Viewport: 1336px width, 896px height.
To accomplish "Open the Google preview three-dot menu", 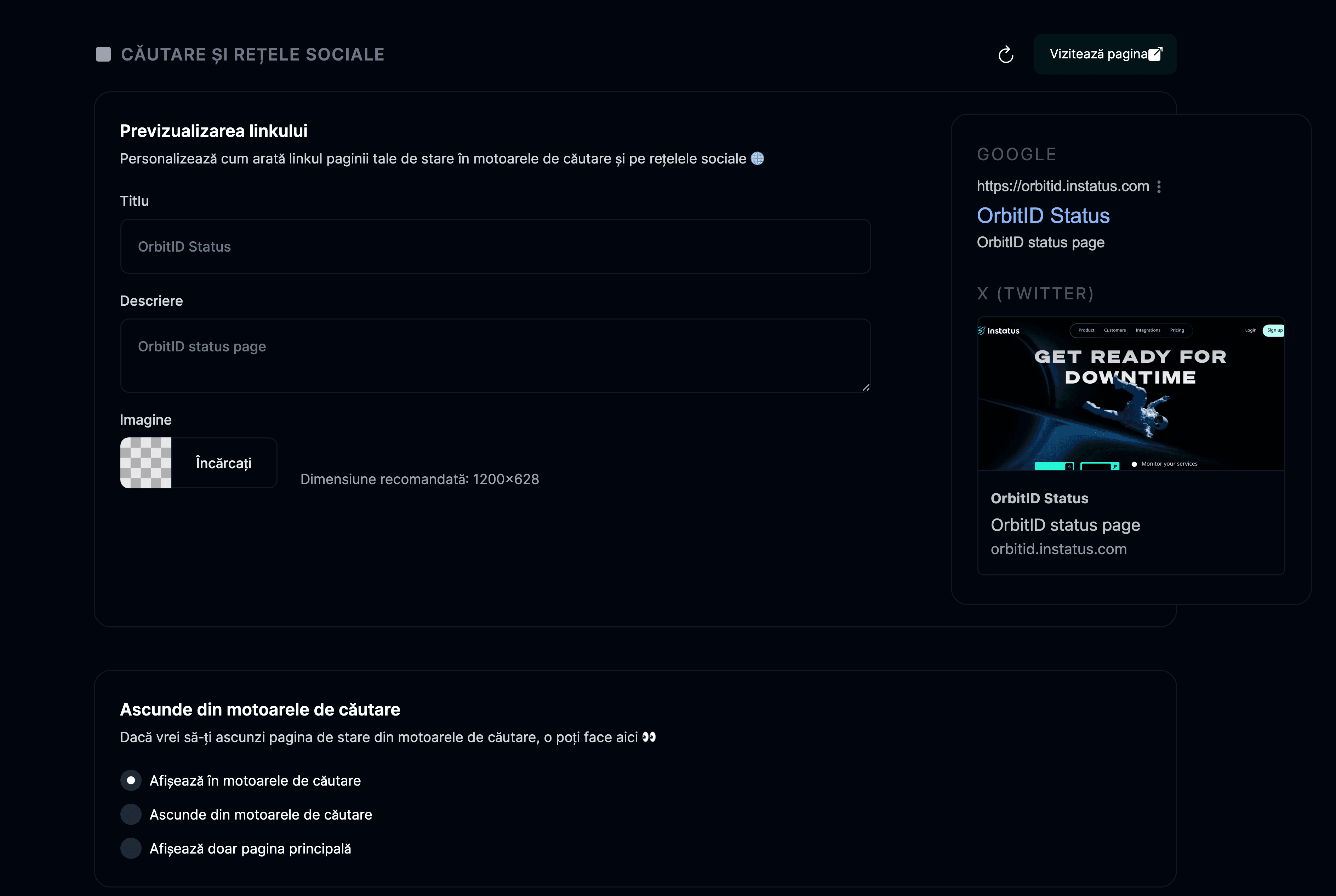I will 1159,187.
